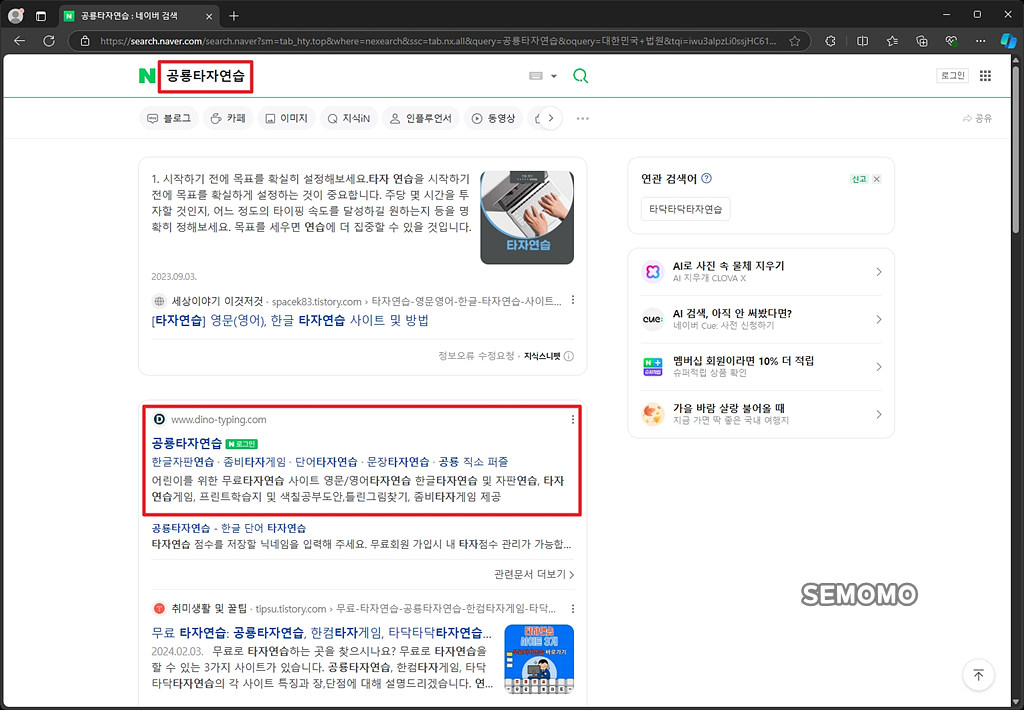The height and width of the screenshot is (710, 1024).
Task: Open the three-dot more options in tab bar
Action: pos(583,118)
